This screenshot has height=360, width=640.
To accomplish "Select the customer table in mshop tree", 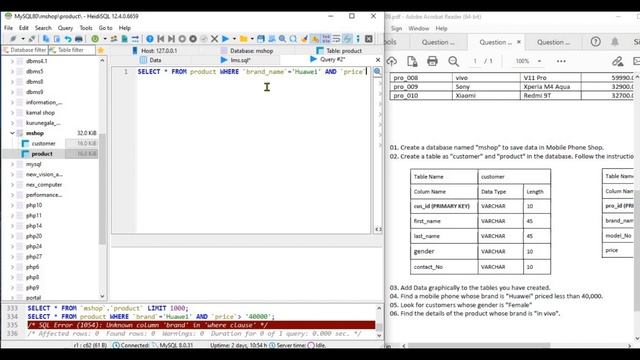I will point(43,143).
